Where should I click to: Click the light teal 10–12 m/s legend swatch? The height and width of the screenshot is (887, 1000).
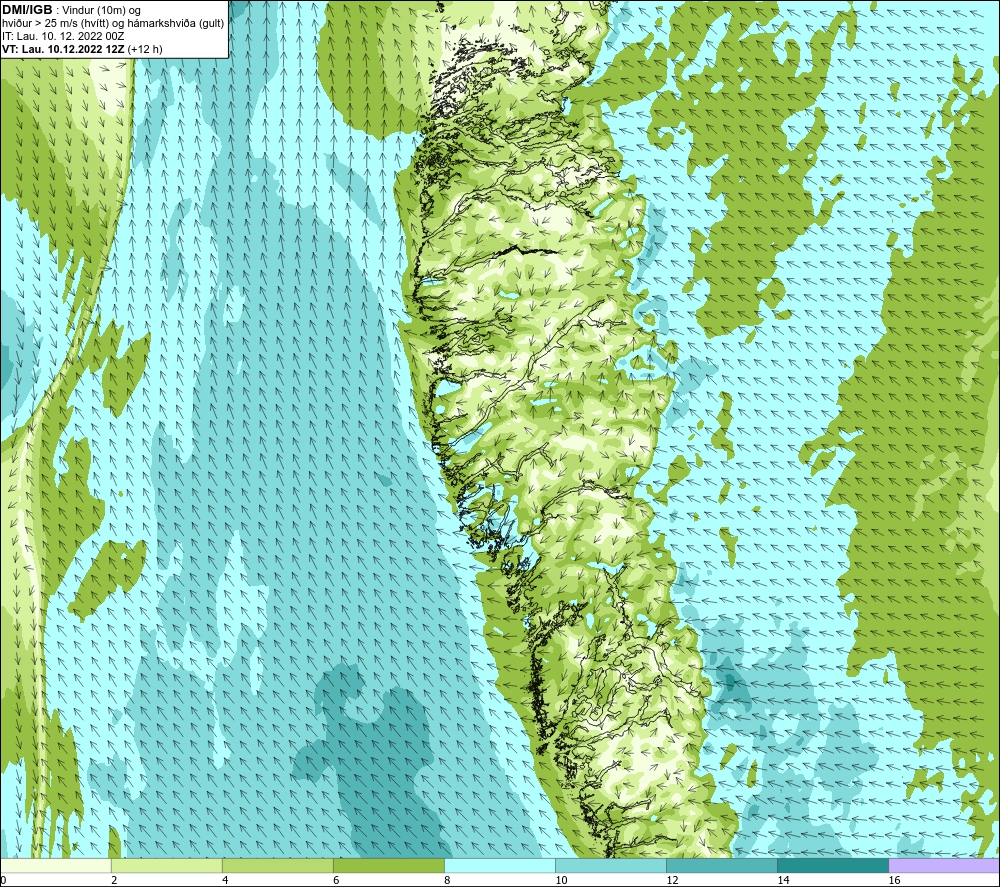tap(611, 865)
